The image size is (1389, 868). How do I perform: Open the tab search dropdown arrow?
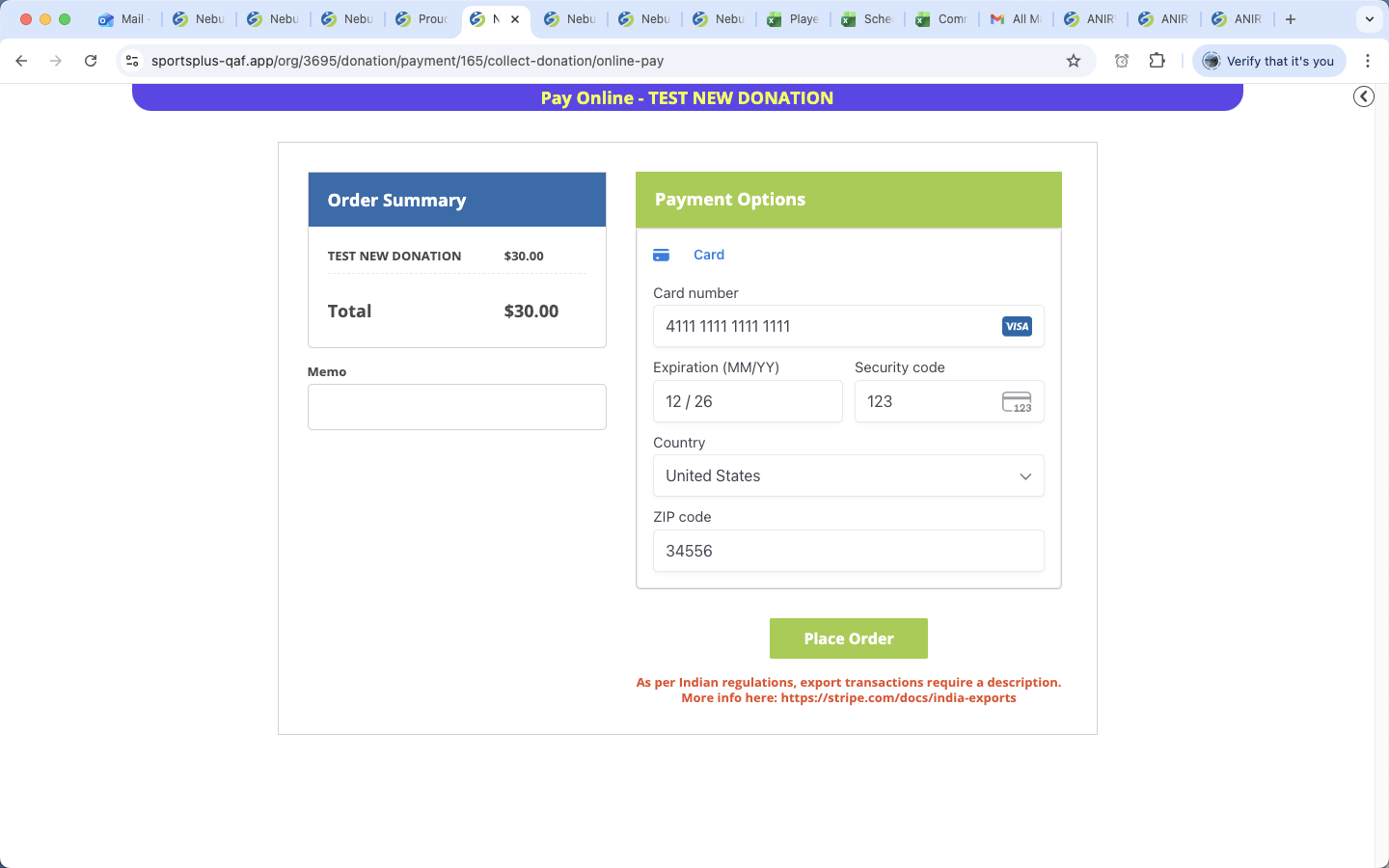pyautogui.click(x=1369, y=19)
